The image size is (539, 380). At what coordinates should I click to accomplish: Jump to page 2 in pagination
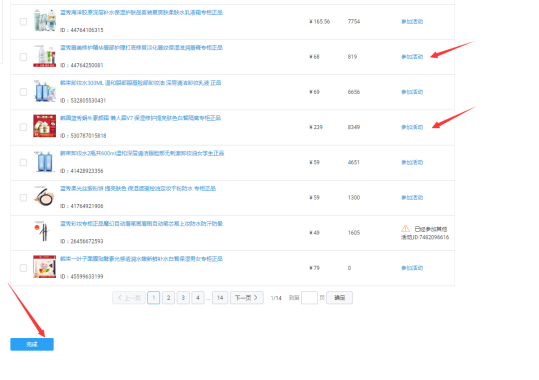click(x=168, y=298)
